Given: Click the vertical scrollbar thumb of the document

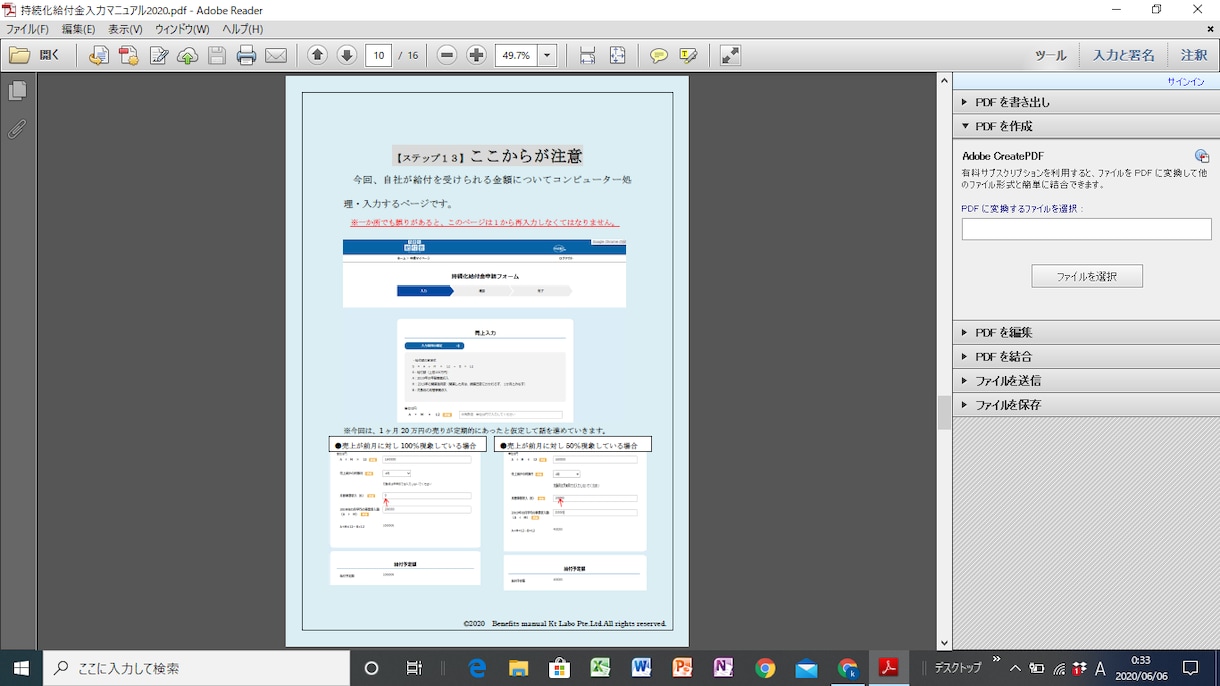Looking at the screenshot, I should (944, 412).
